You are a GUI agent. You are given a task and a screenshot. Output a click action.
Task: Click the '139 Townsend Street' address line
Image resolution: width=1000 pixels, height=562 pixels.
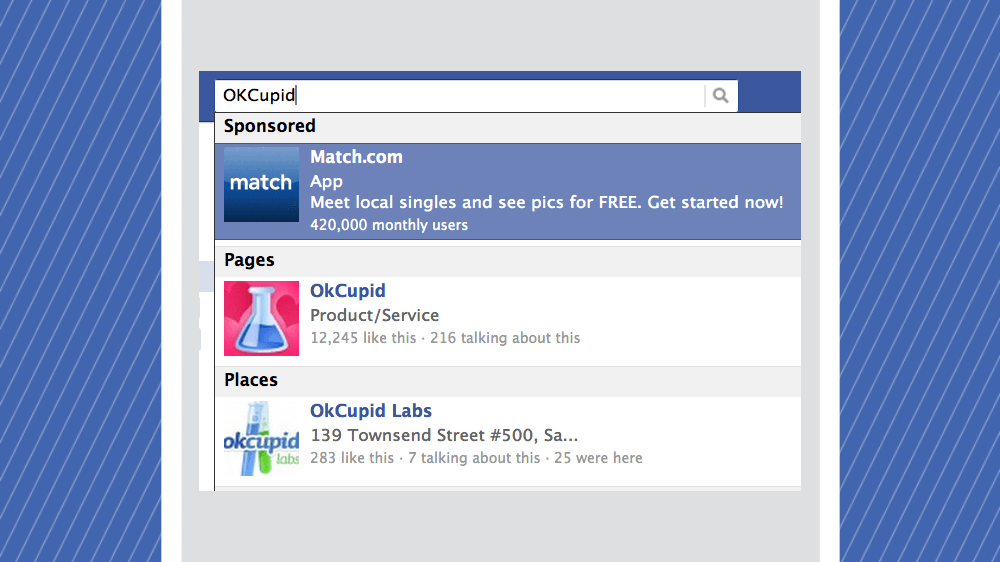pyautogui.click(x=444, y=435)
